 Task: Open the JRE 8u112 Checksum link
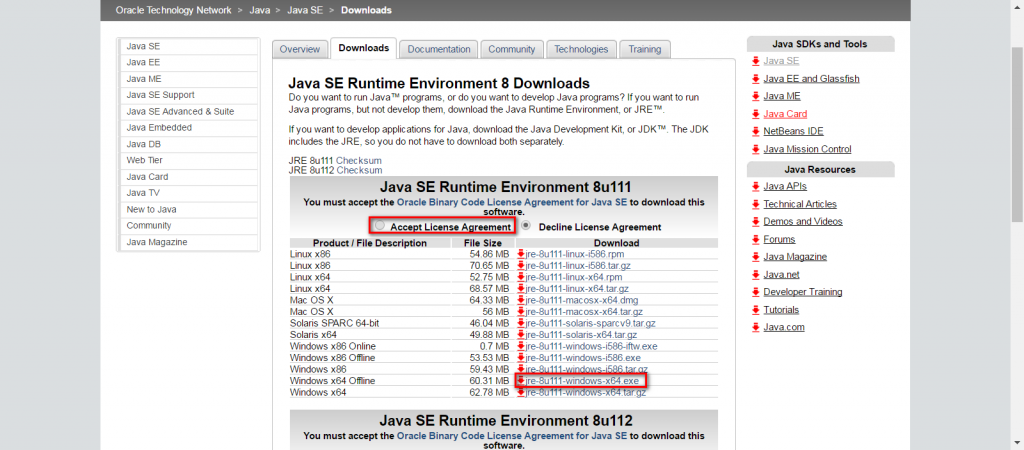point(359,170)
